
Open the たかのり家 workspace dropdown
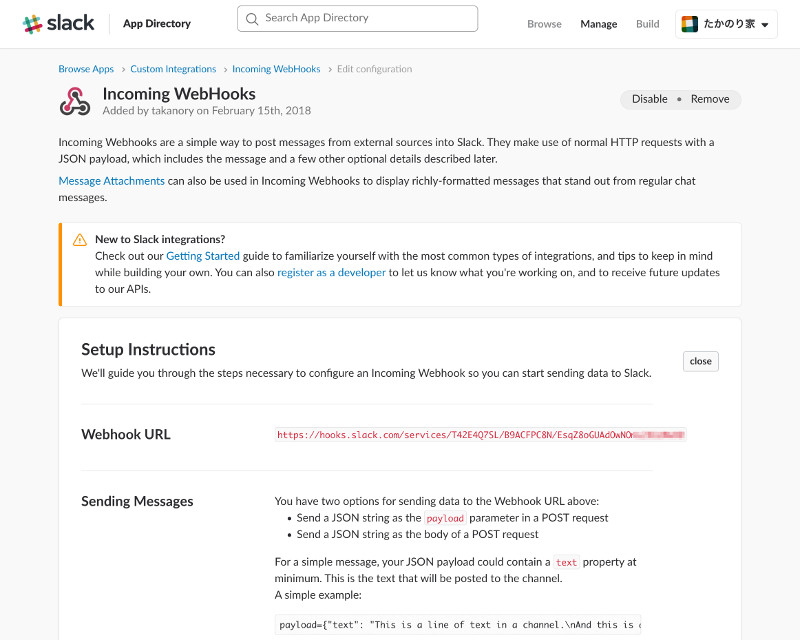tap(726, 24)
